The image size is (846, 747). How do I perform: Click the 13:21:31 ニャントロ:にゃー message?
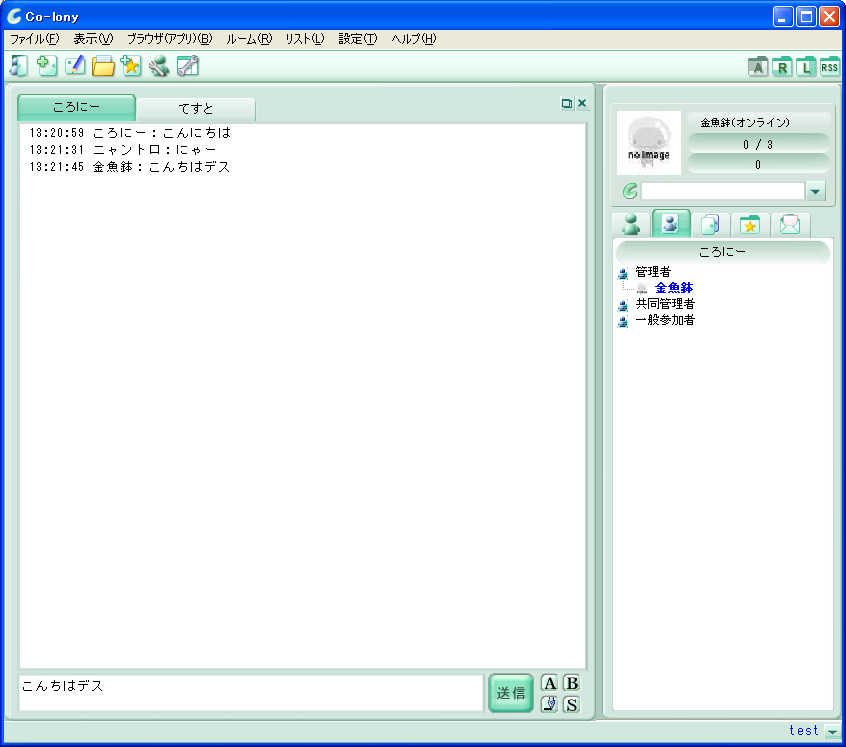point(123,149)
